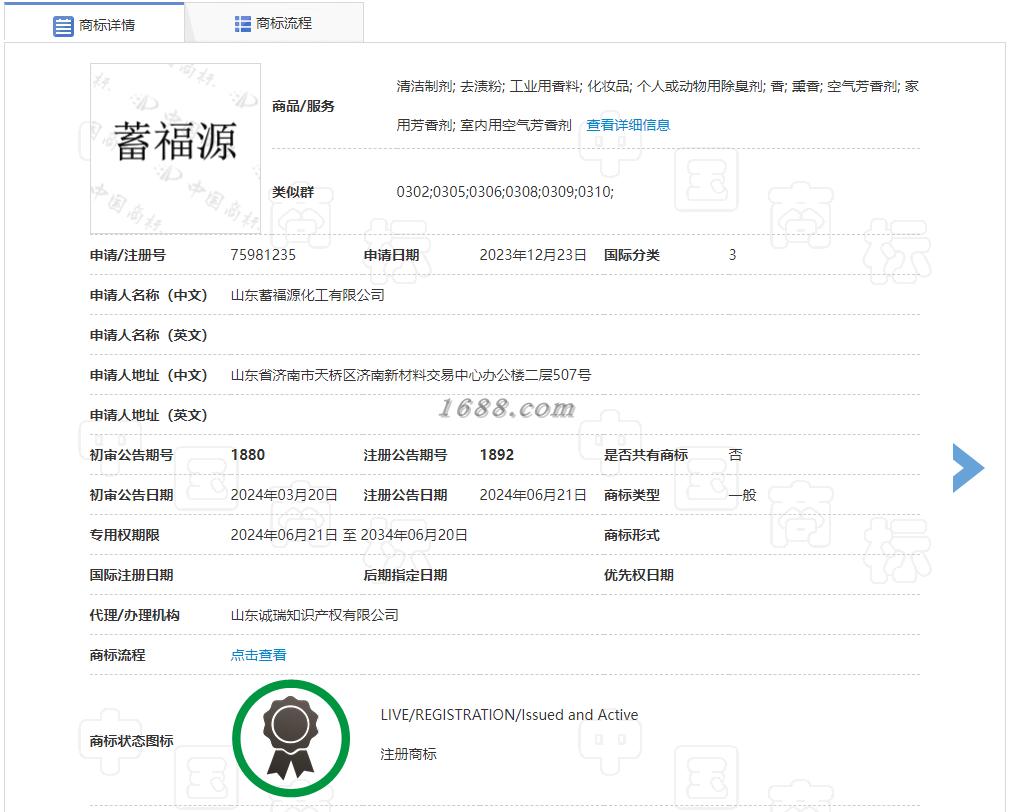1012x812 pixels.
Task: Select the 申请/注册号 label
Action: click(x=128, y=255)
